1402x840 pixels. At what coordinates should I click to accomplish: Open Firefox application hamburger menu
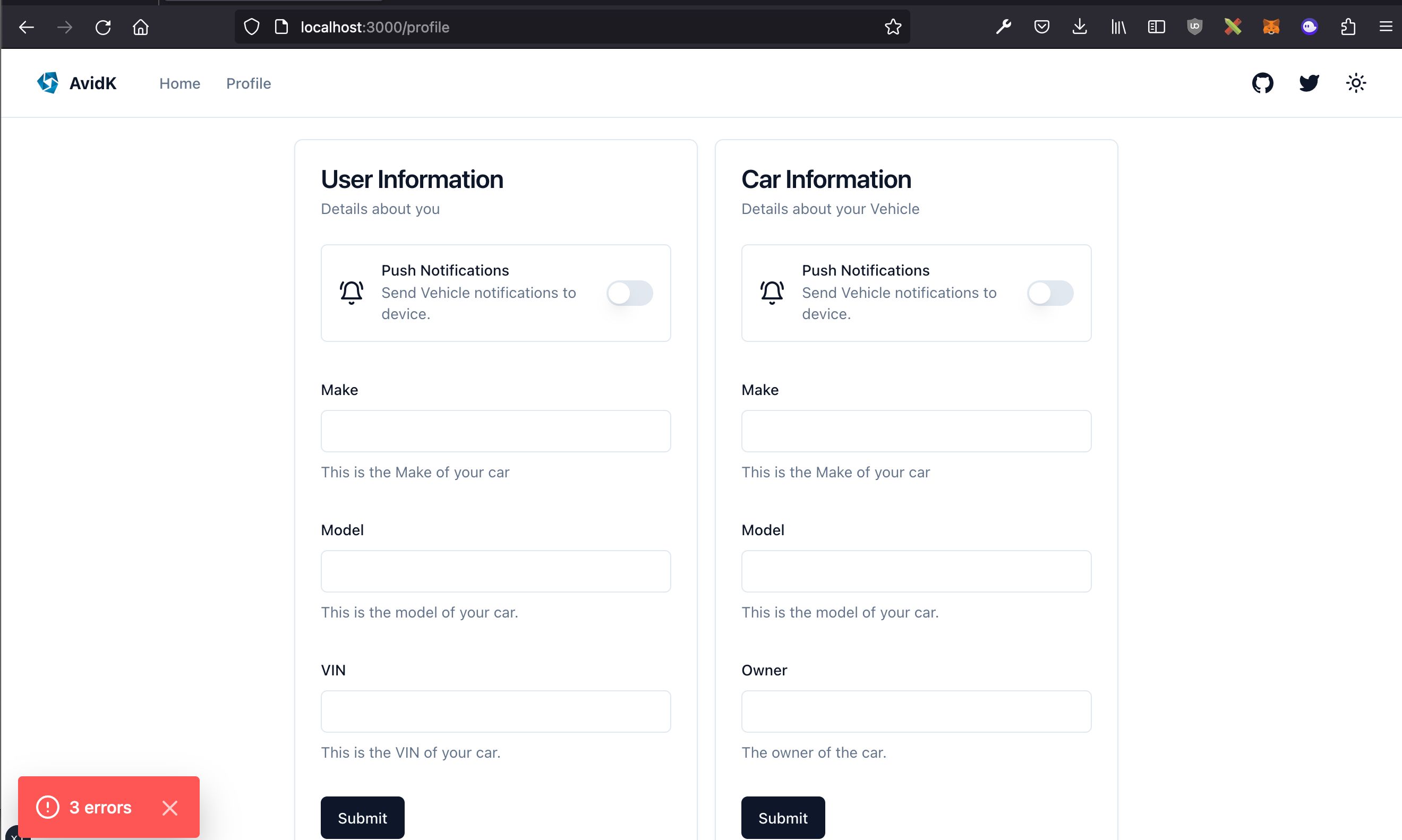(x=1386, y=27)
